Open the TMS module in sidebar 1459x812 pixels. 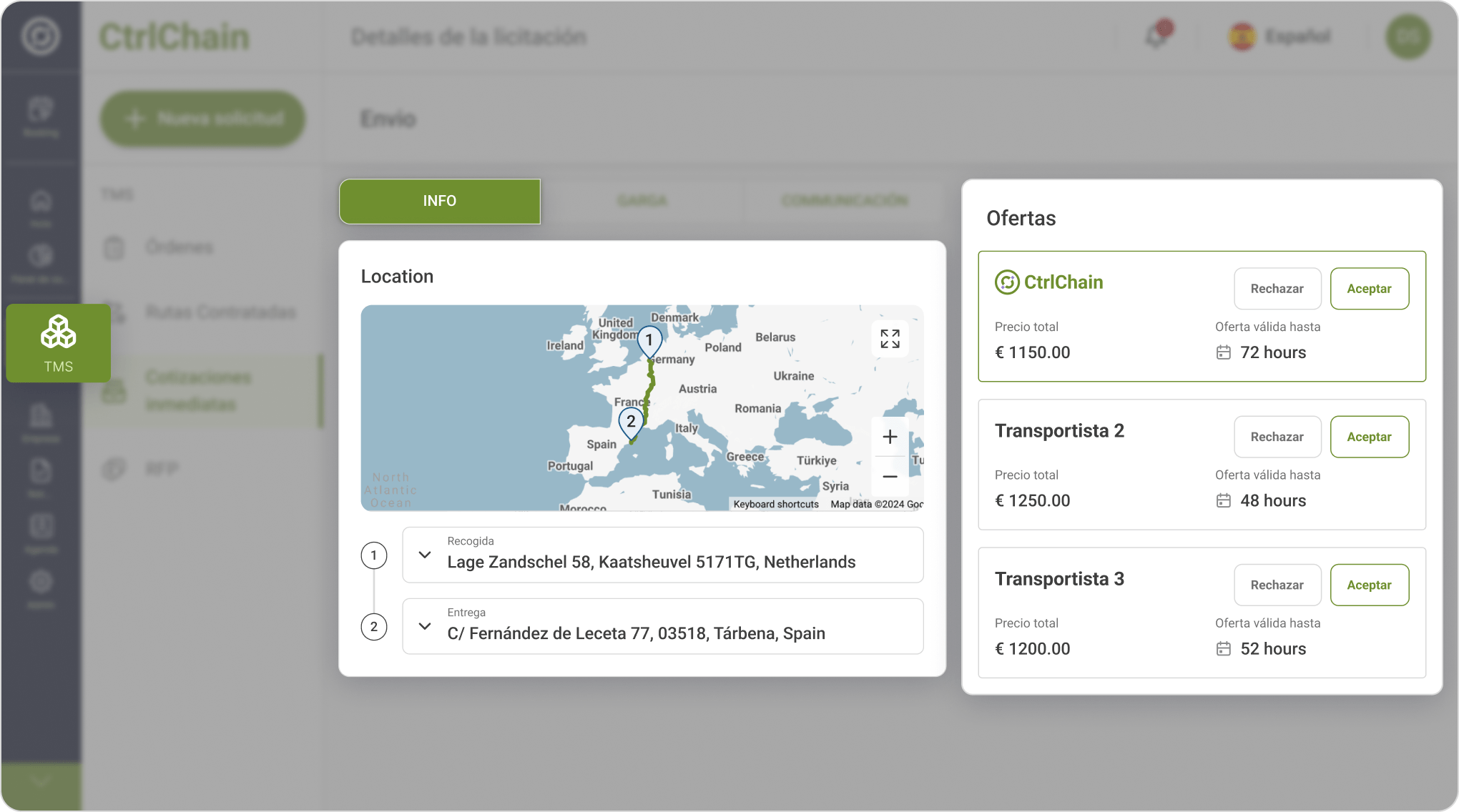click(x=58, y=343)
